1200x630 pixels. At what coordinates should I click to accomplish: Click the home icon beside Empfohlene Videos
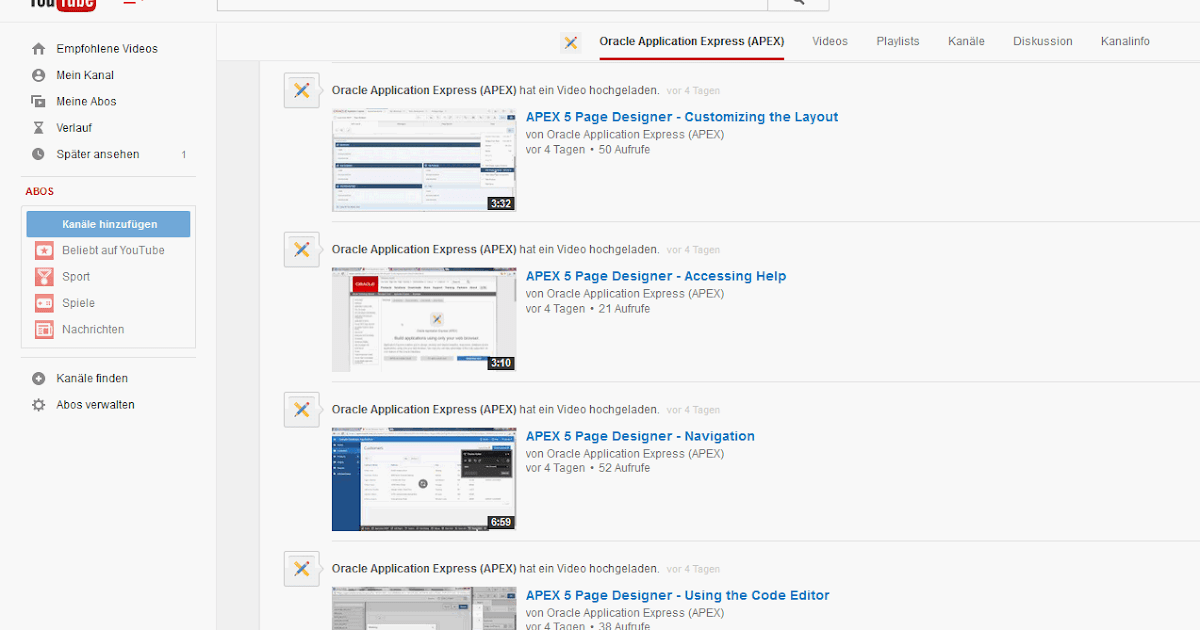click(39, 49)
